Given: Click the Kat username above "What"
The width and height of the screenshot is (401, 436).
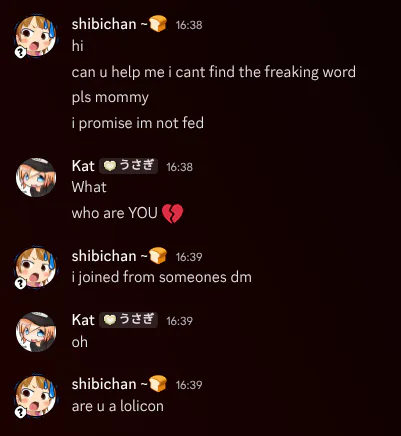Looking at the screenshot, I should (83, 166).
